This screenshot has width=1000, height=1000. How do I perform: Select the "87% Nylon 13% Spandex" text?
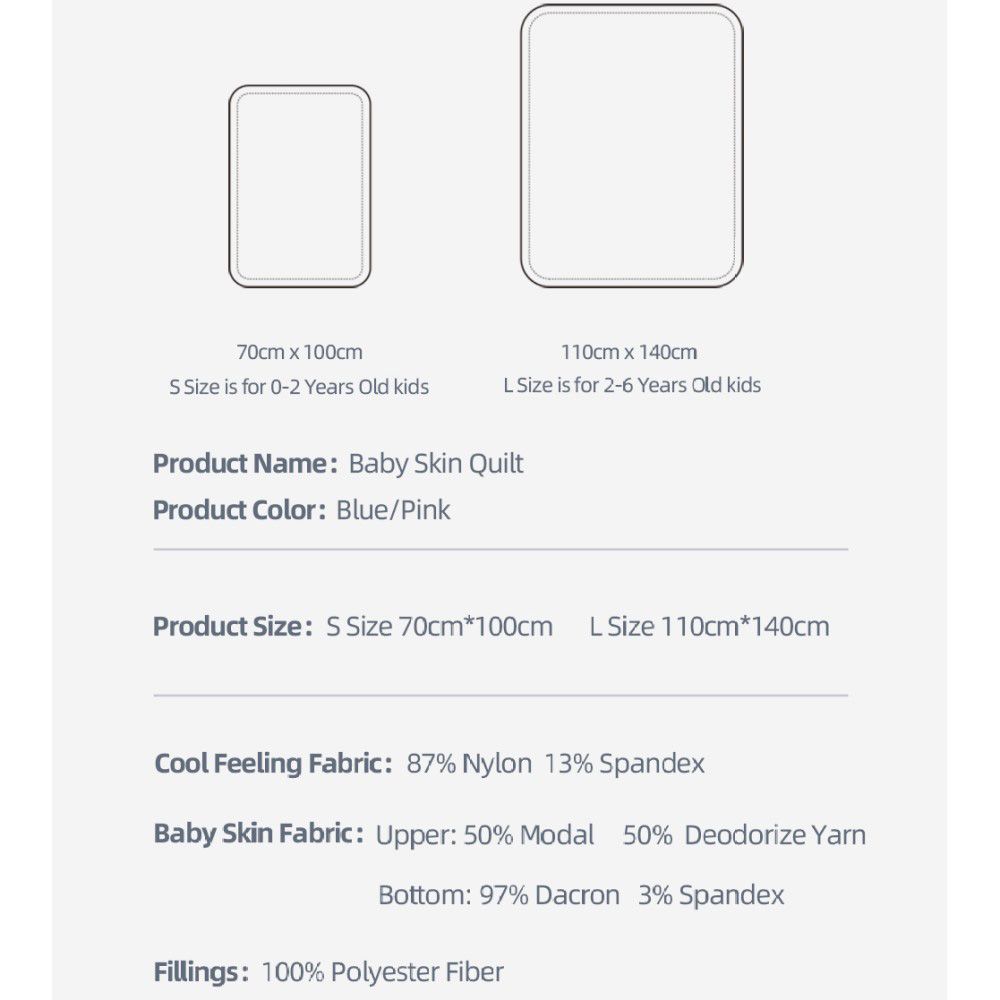555,764
